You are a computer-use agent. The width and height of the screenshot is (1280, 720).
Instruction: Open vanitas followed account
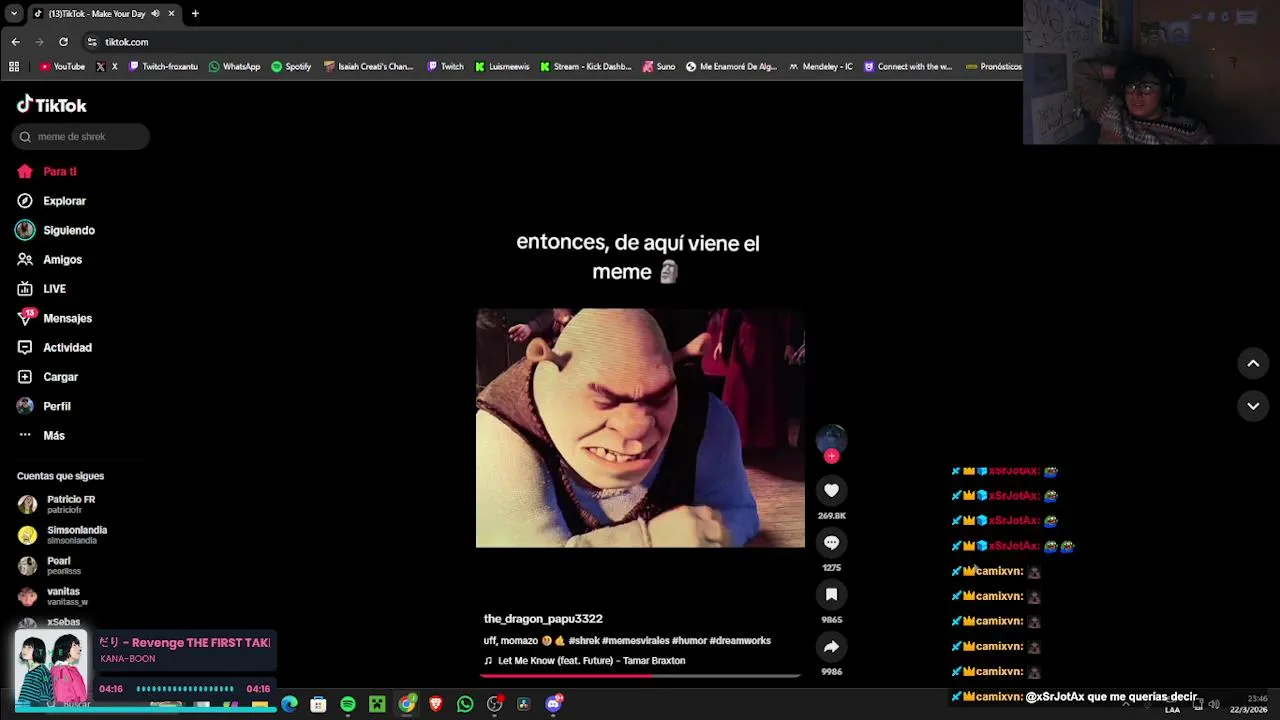point(53,596)
